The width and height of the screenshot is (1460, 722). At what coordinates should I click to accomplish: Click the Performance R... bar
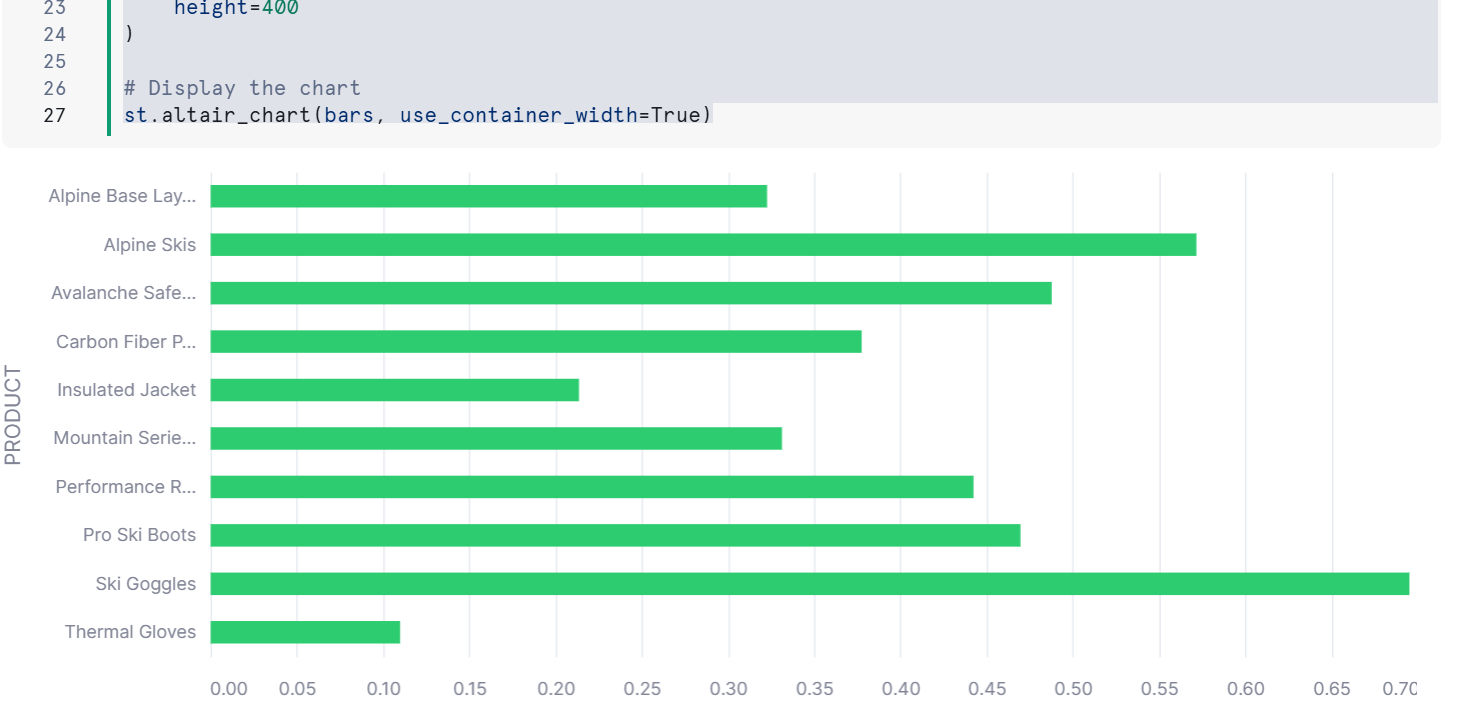(x=591, y=487)
